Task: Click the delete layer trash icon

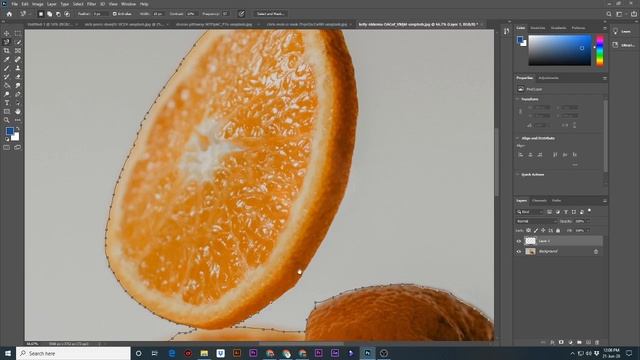Action: [x=597, y=342]
